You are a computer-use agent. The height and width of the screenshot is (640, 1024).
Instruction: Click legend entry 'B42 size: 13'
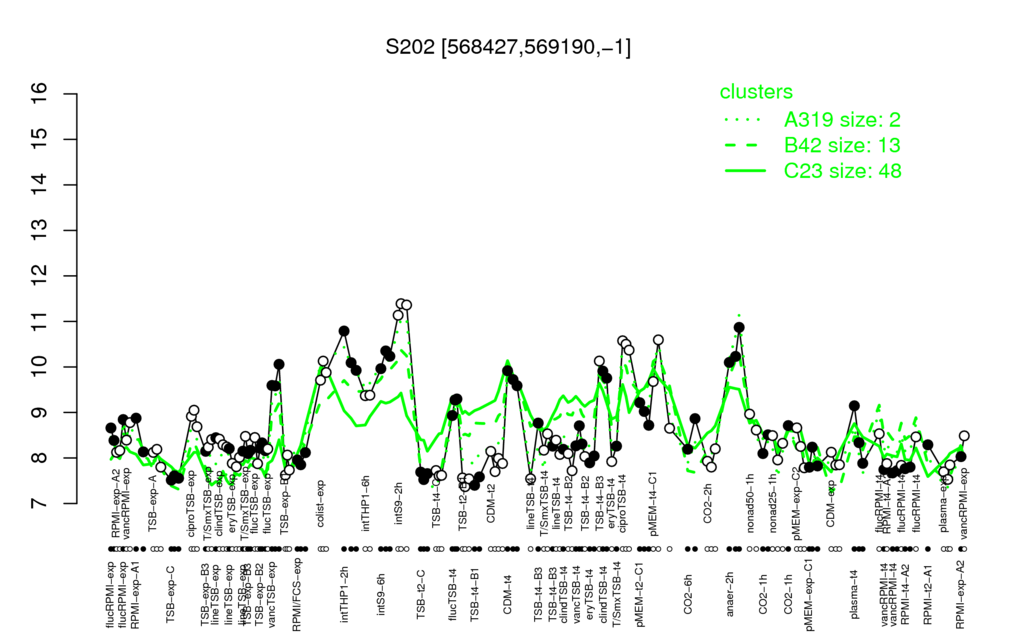[842, 145]
